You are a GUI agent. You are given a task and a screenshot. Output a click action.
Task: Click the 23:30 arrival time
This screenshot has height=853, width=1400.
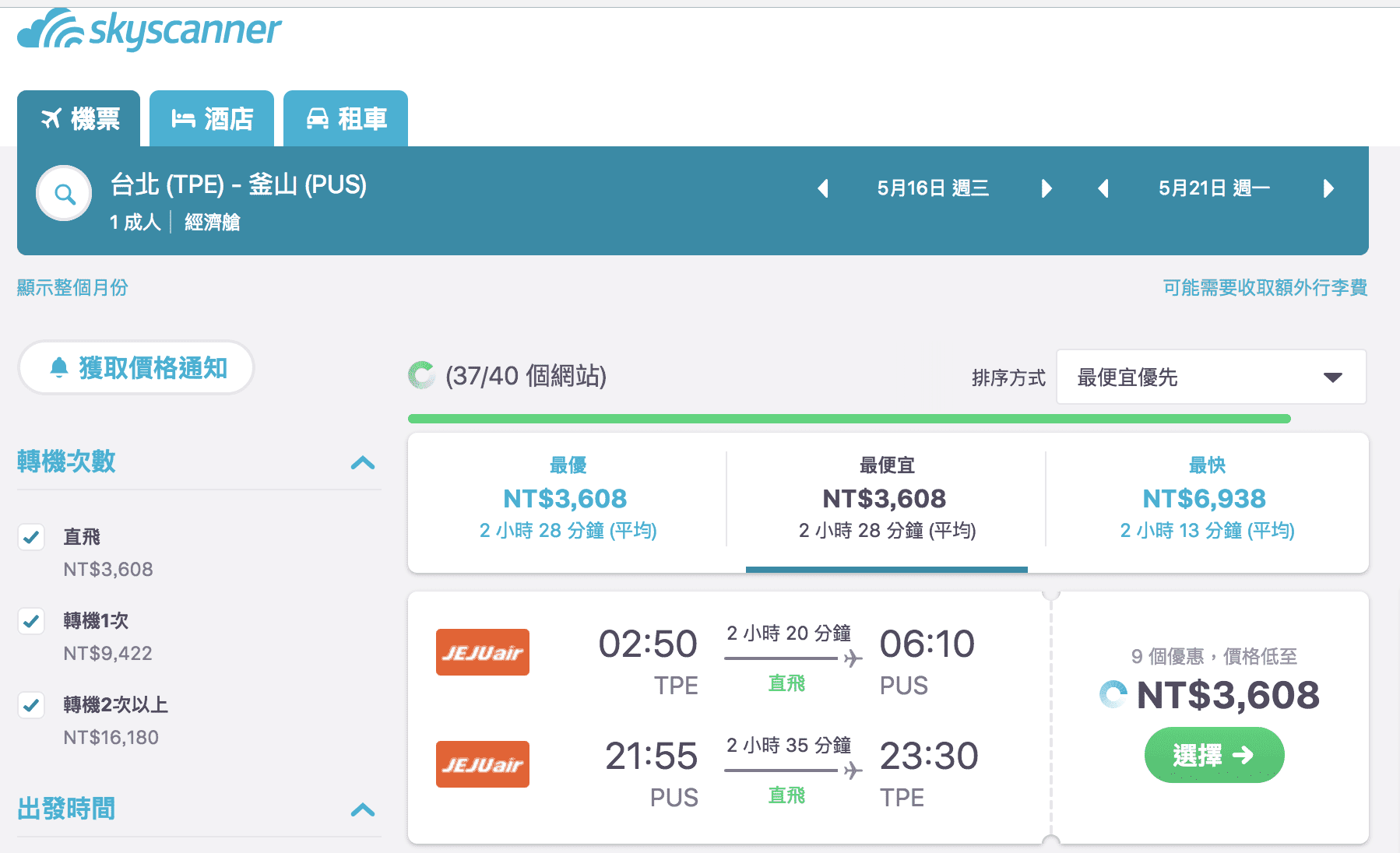(x=929, y=756)
